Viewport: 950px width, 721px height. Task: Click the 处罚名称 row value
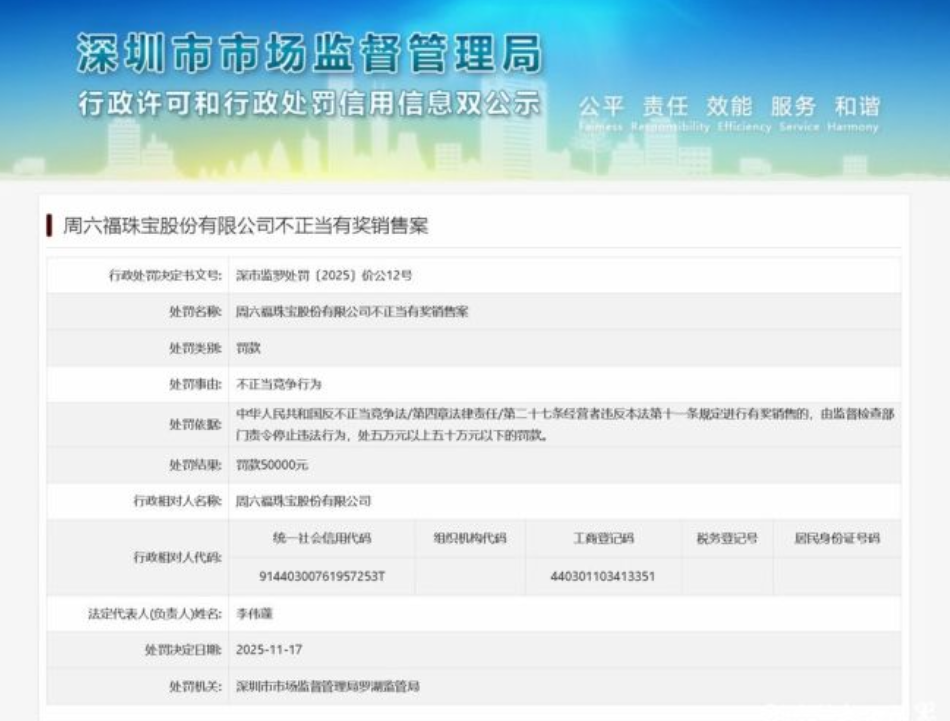click(352, 312)
